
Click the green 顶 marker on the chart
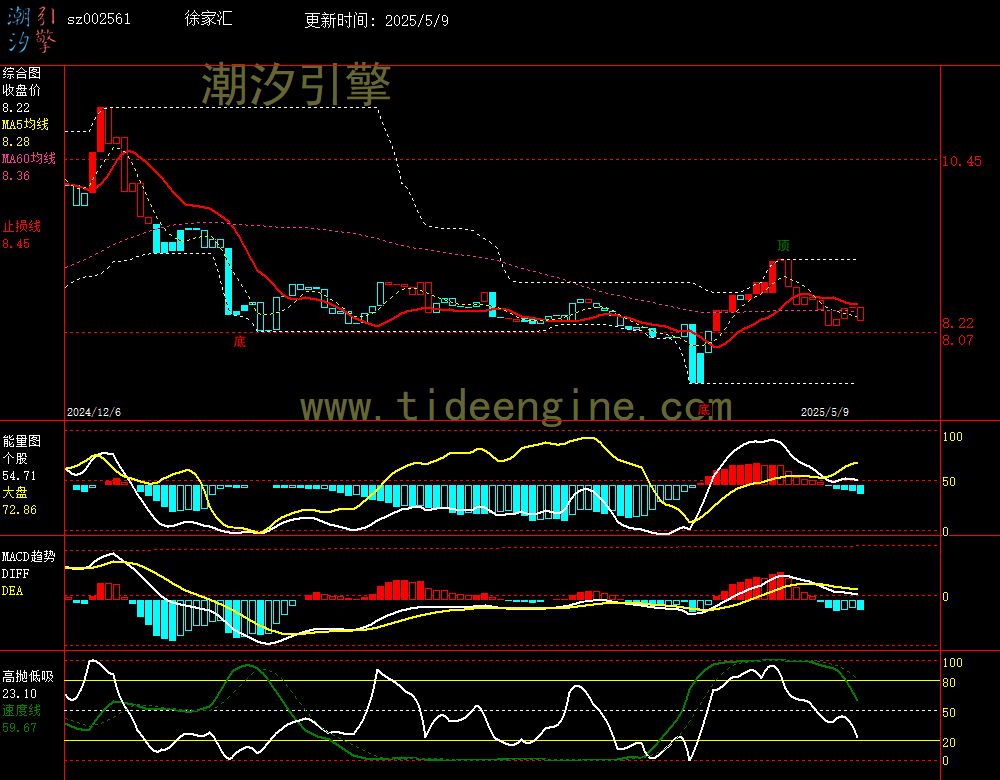(x=783, y=246)
